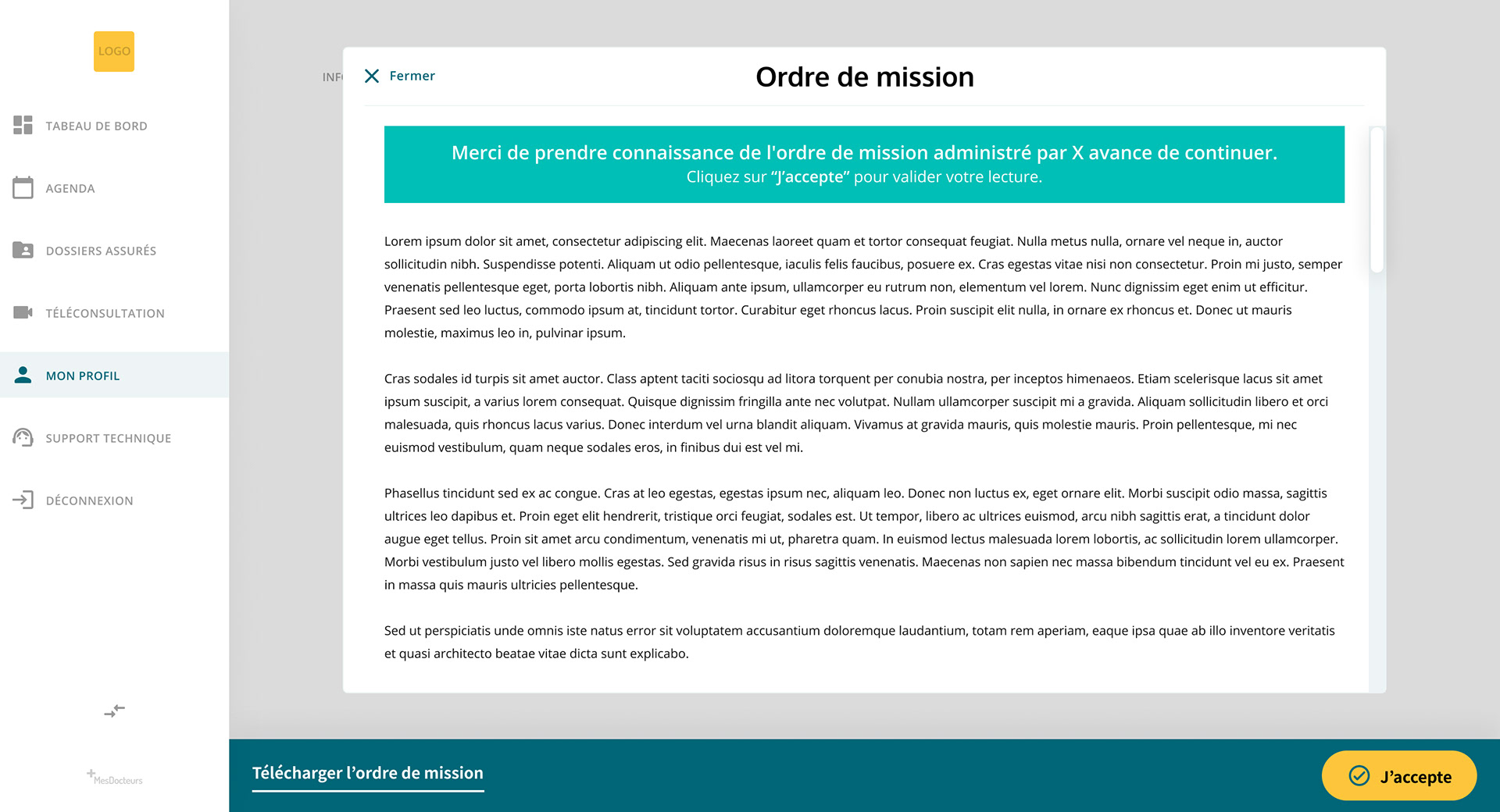
Task: Click the teal banner 'Merci de prendre connaissance'
Action: click(864, 165)
